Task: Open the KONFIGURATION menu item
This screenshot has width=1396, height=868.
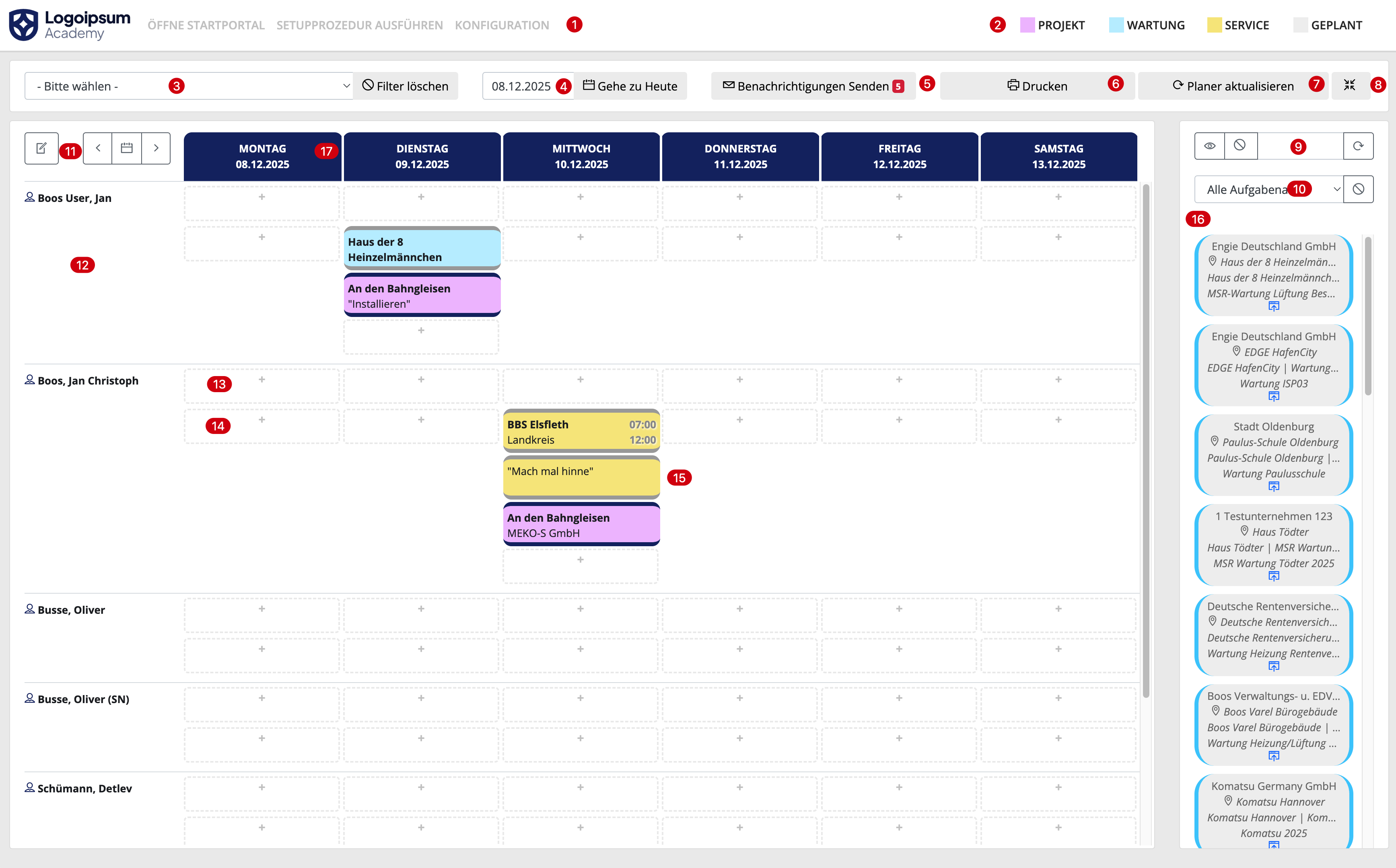Action: coord(502,25)
